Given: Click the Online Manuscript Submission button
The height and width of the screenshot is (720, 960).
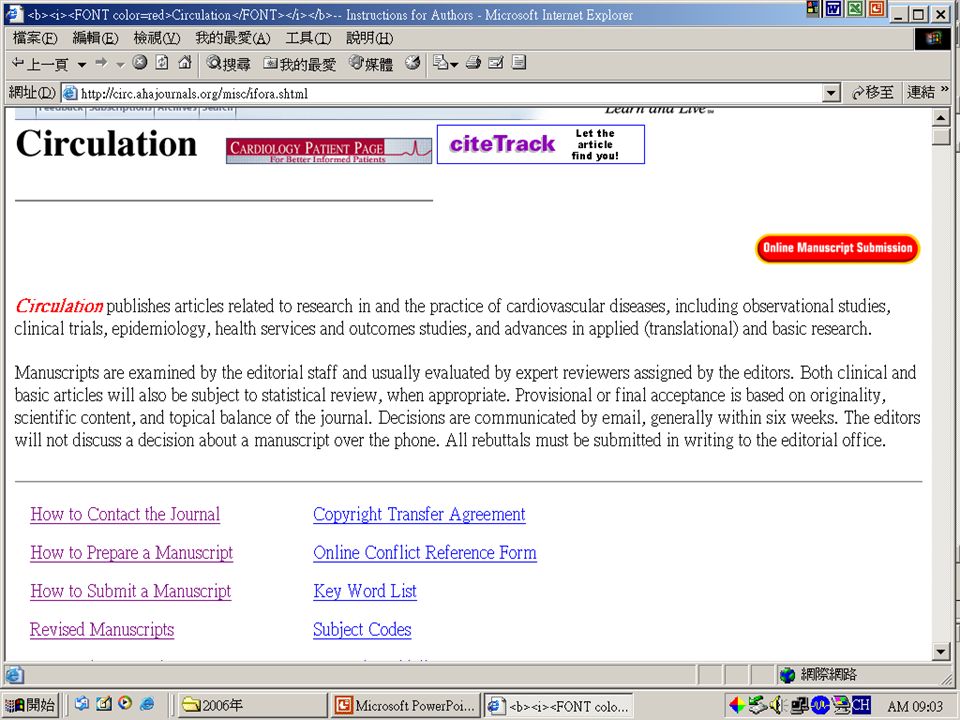Looking at the screenshot, I should [x=837, y=248].
